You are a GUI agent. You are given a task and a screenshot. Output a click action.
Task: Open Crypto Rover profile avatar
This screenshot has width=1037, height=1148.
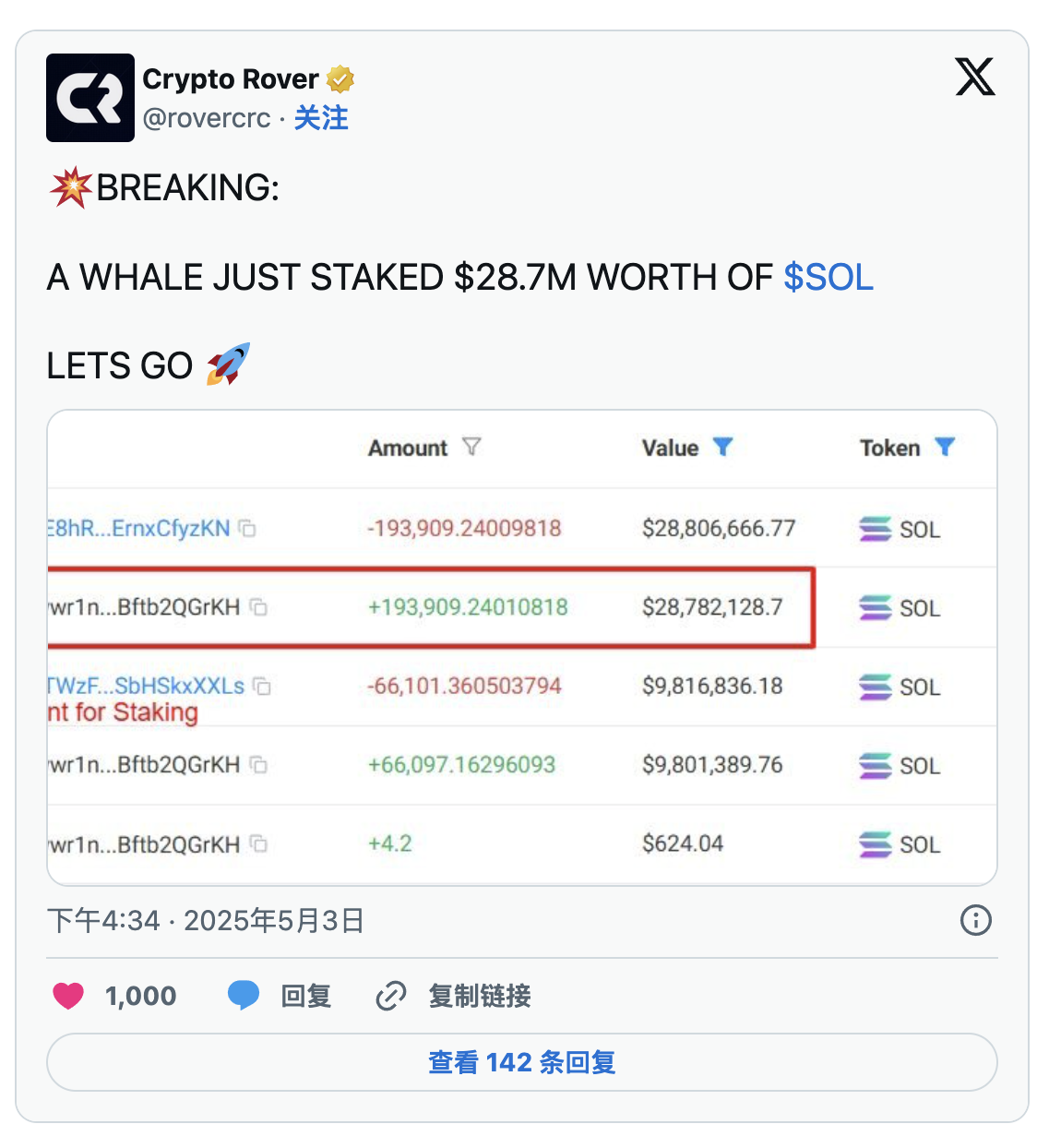90,98
